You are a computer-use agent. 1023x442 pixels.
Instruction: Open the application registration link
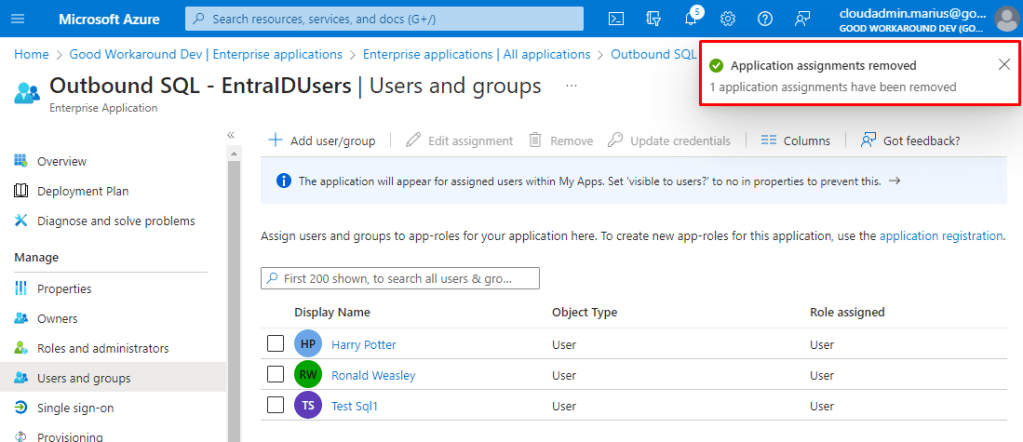940,236
